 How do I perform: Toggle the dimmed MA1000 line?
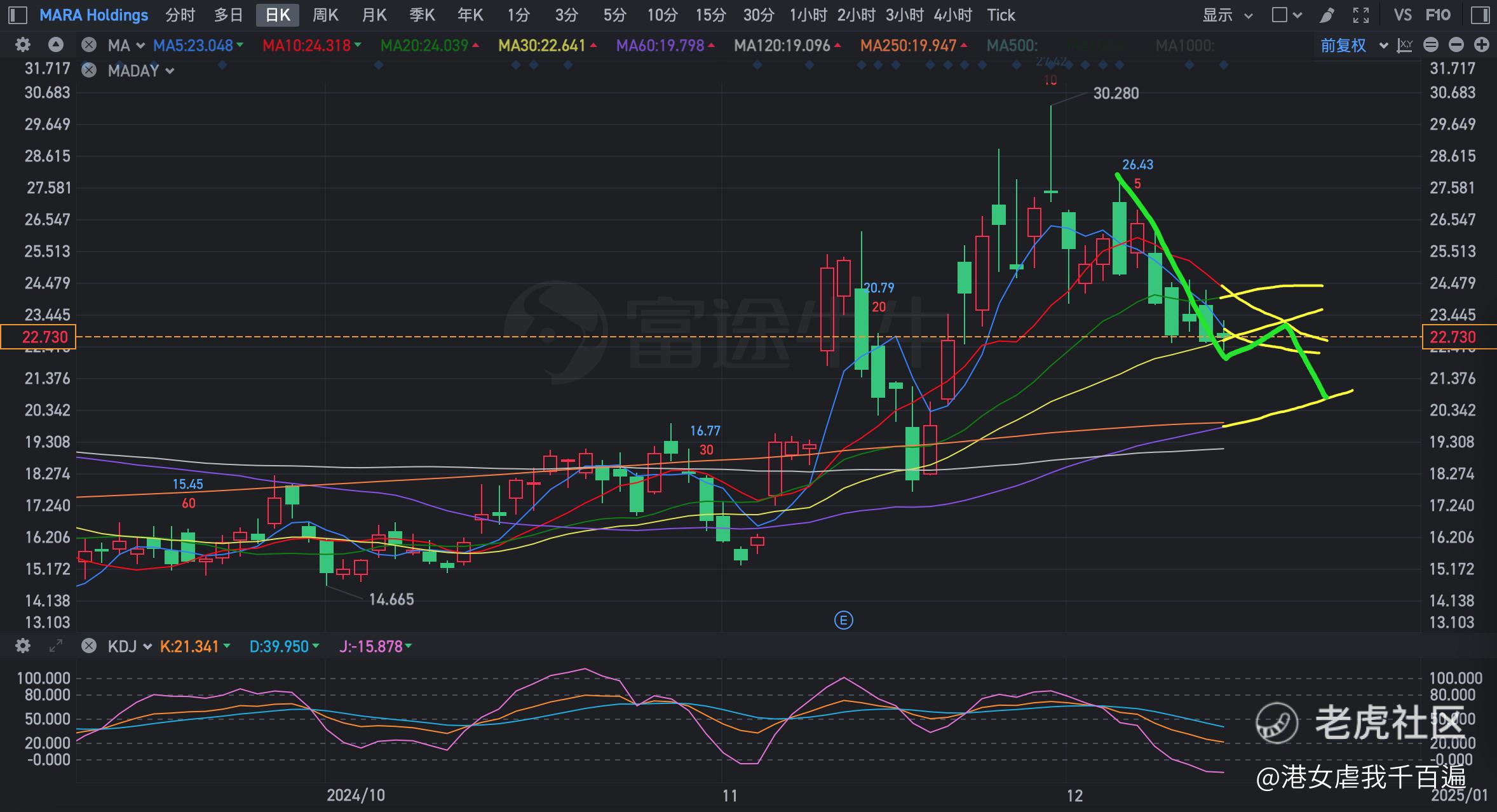[1185, 45]
